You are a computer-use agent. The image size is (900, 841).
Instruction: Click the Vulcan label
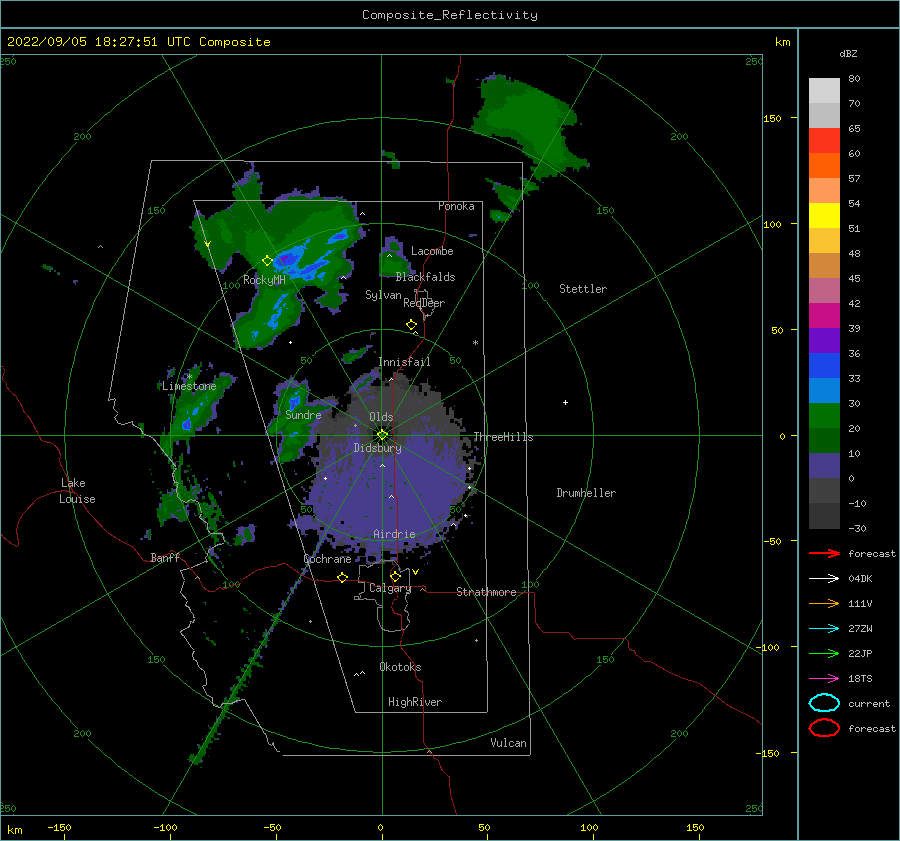point(508,743)
